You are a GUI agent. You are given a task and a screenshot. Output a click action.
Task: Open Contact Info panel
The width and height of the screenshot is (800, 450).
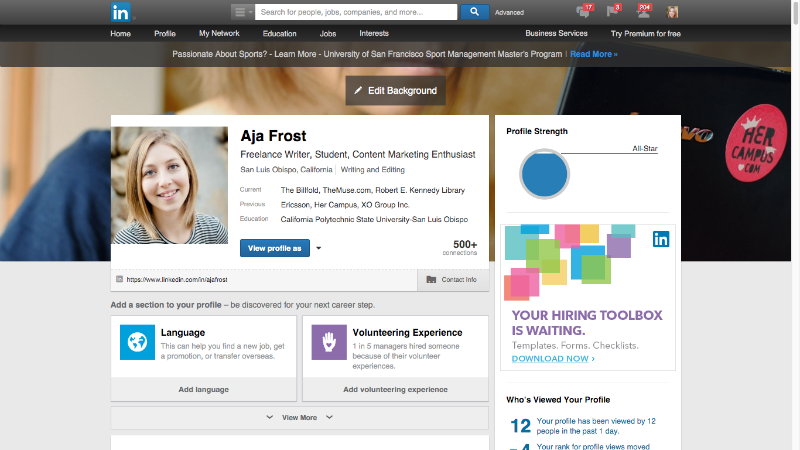pos(452,280)
